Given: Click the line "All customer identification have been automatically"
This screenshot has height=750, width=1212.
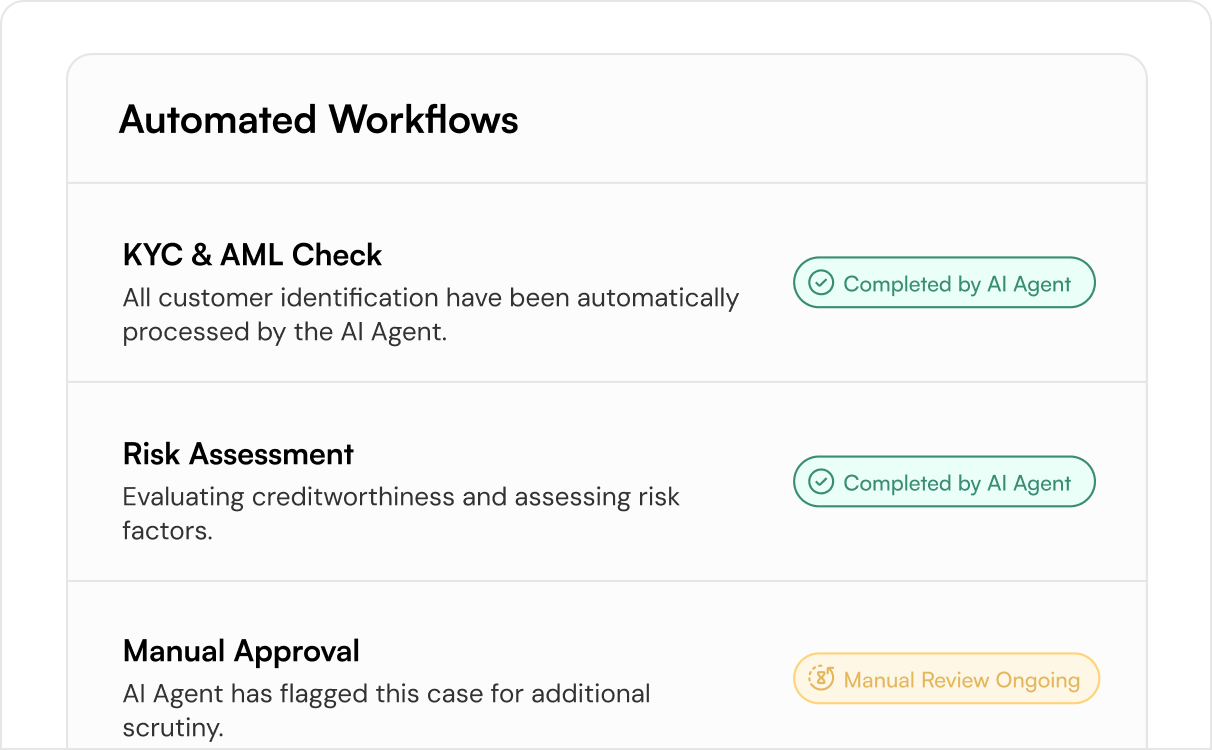Looking at the screenshot, I should pyautogui.click(x=431, y=298).
